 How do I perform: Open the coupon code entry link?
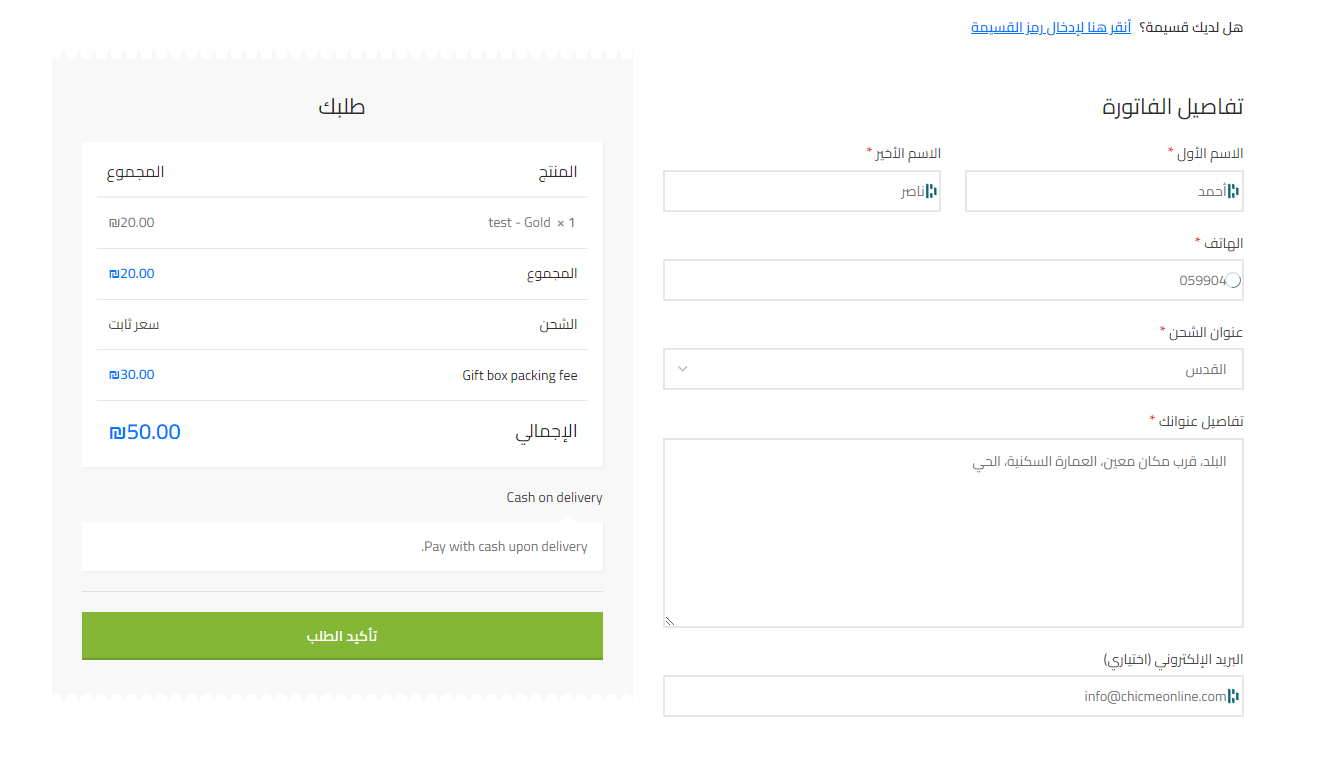click(x=1051, y=27)
